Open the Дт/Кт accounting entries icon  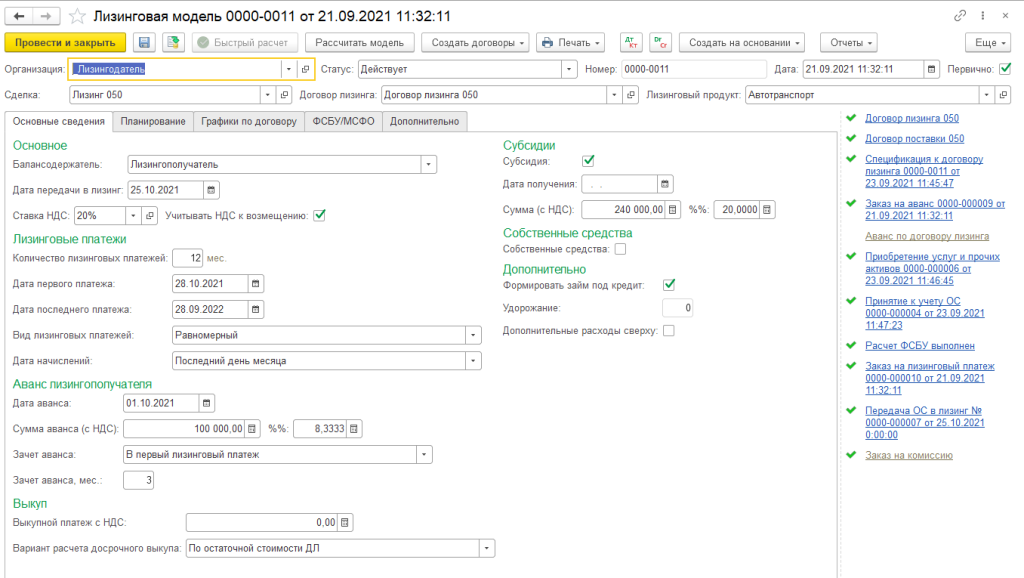(x=631, y=43)
